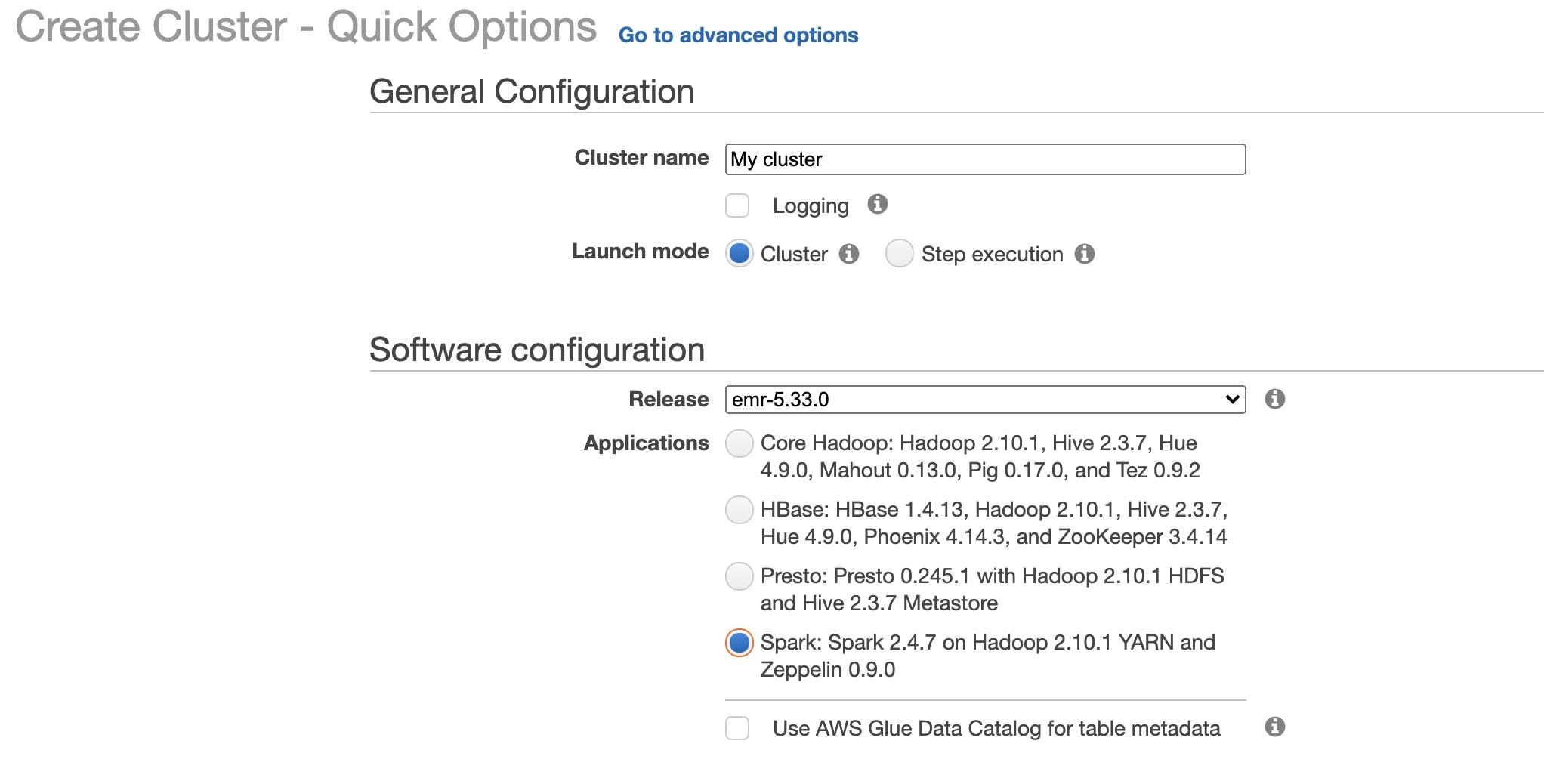Pick the HBase applications radio button
This screenshot has width=1544, height=784.
pyautogui.click(x=740, y=510)
